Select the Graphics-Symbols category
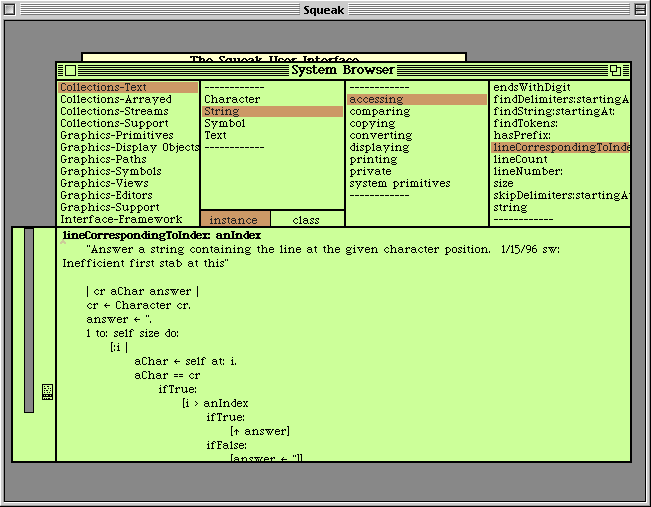The width and height of the screenshot is (651, 507). click(128, 171)
